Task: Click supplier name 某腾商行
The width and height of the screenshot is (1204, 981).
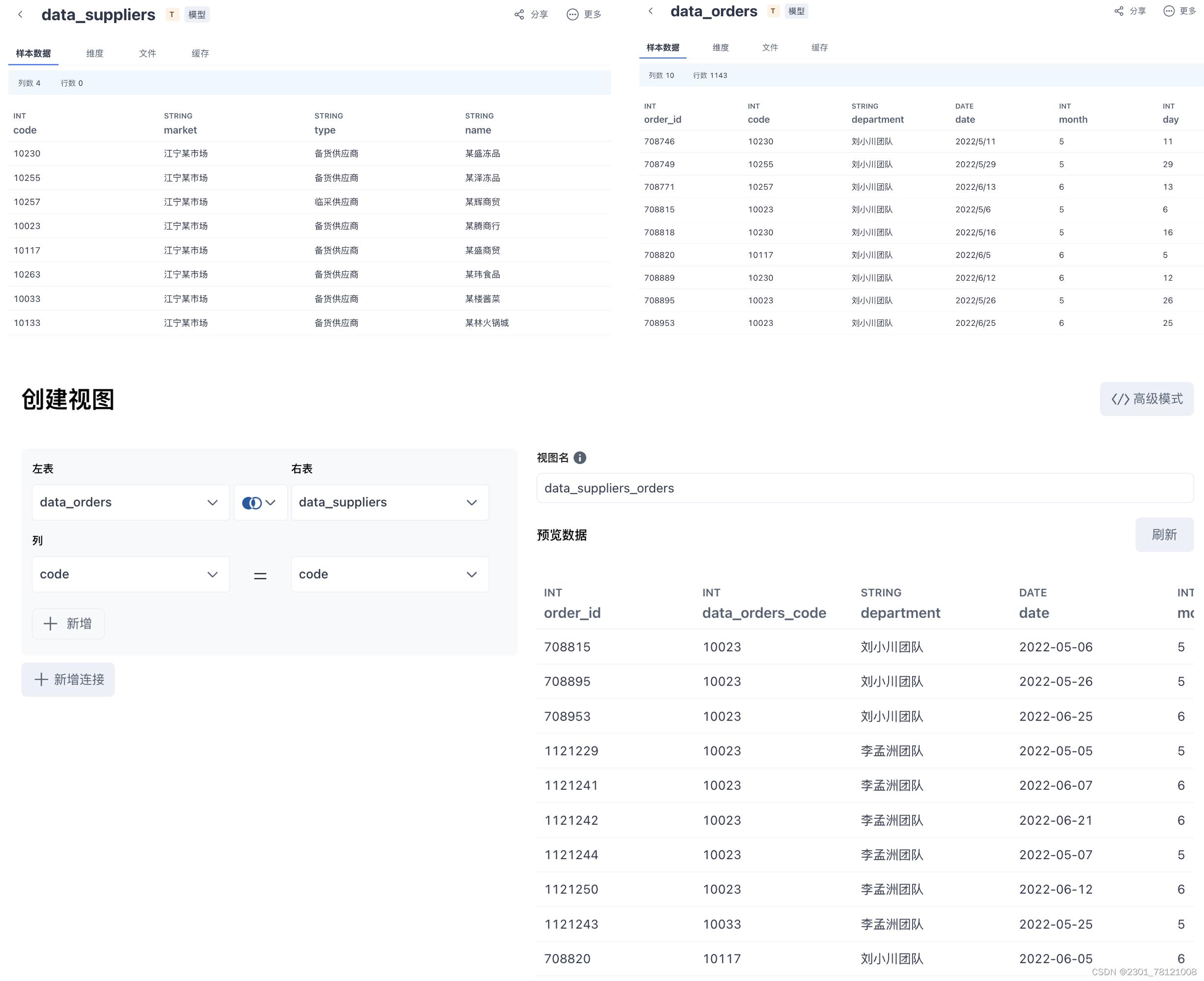Action: [x=482, y=226]
